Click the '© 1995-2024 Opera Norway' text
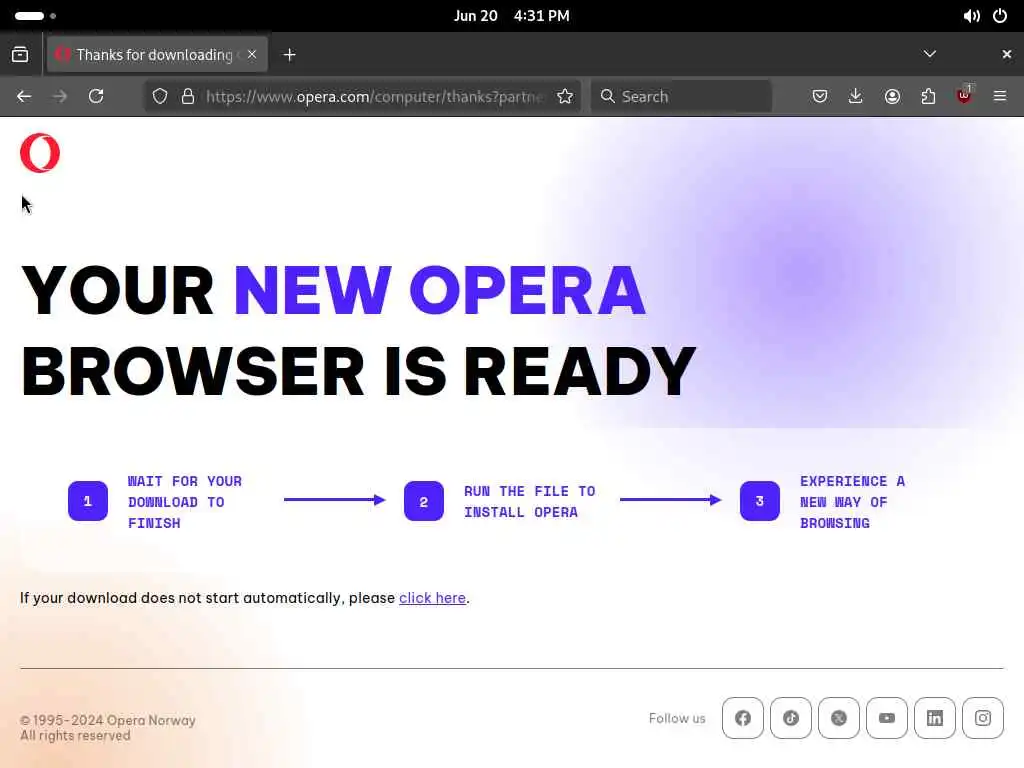 click(108, 720)
